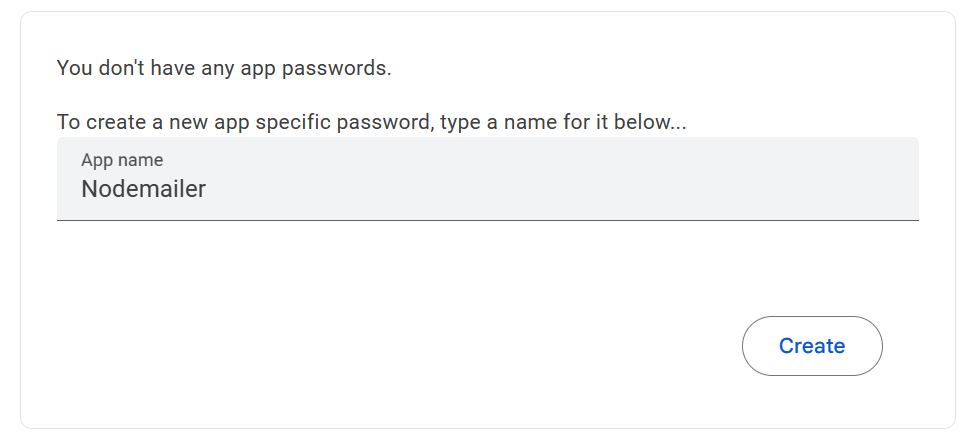The height and width of the screenshot is (445, 969).
Task: Click the Create button
Action: 811,346
